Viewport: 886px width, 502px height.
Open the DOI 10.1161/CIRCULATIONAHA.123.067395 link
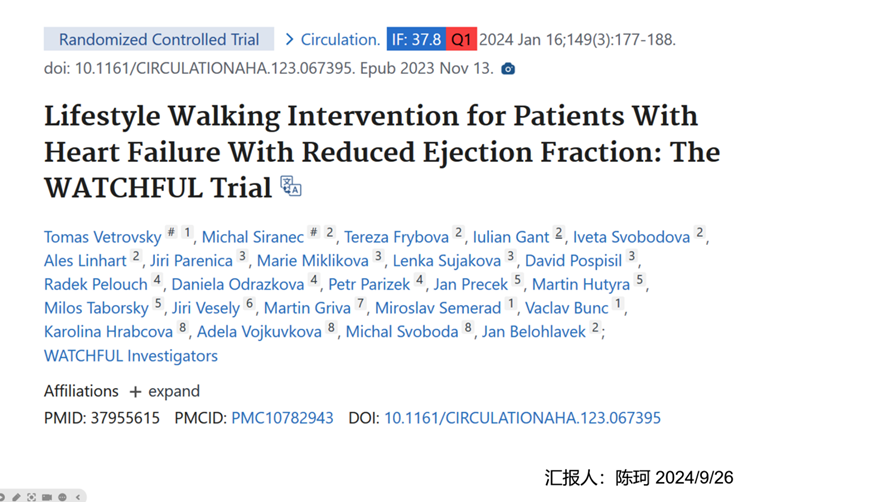(x=522, y=418)
